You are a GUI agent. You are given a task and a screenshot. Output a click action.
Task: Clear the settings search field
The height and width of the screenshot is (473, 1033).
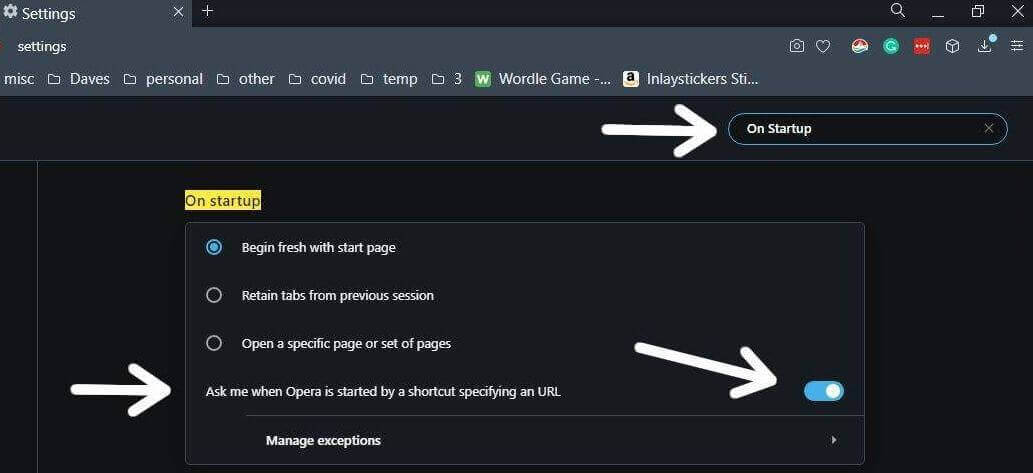pos(988,128)
